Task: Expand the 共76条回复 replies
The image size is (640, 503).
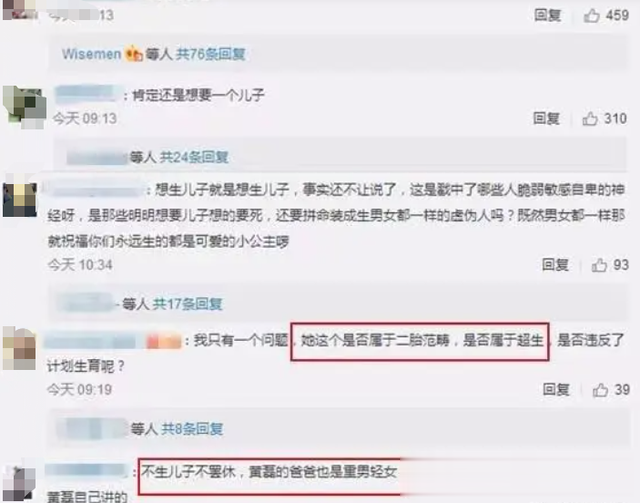Action: point(210,54)
